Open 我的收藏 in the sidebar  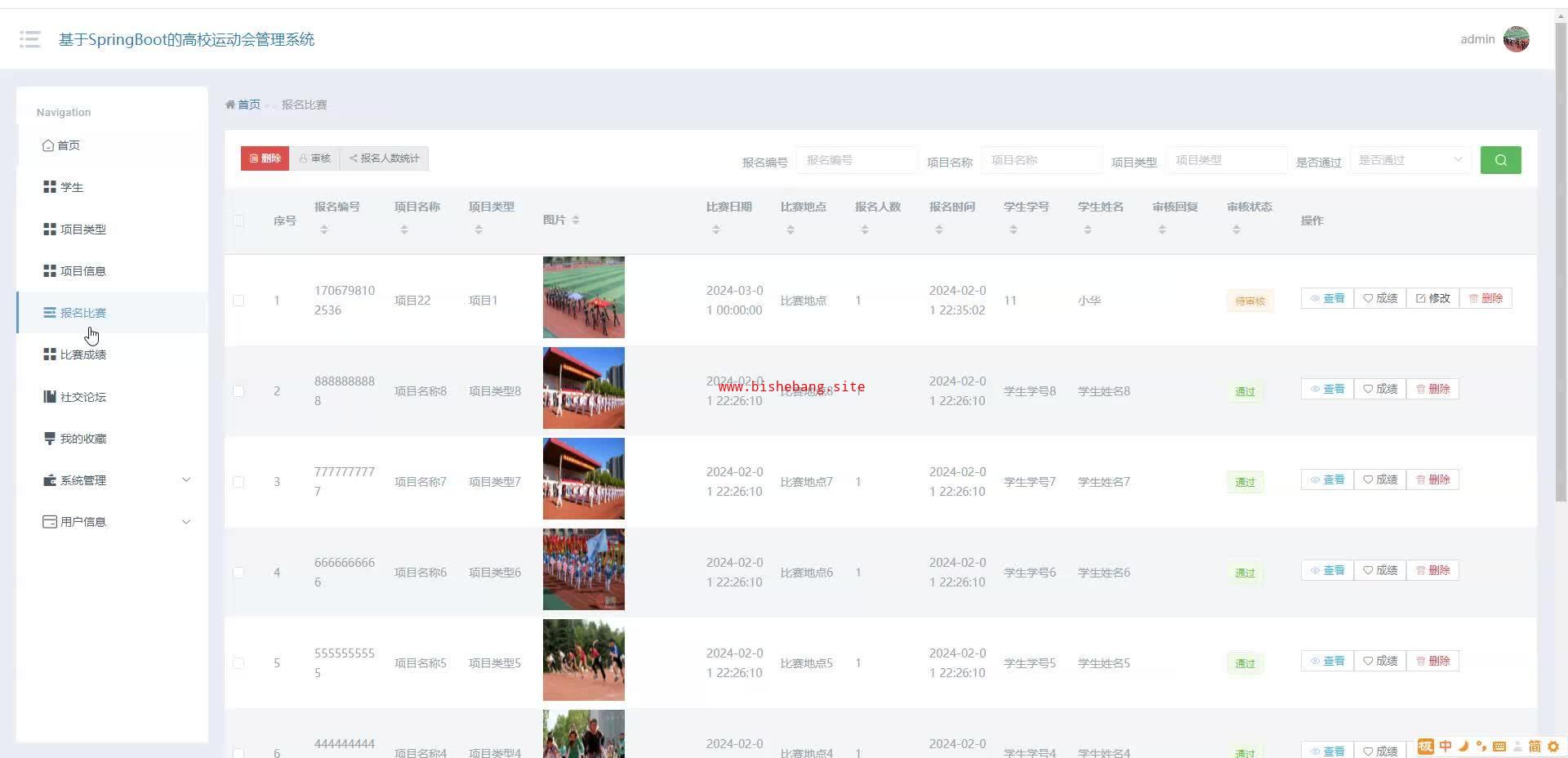click(x=113, y=439)
